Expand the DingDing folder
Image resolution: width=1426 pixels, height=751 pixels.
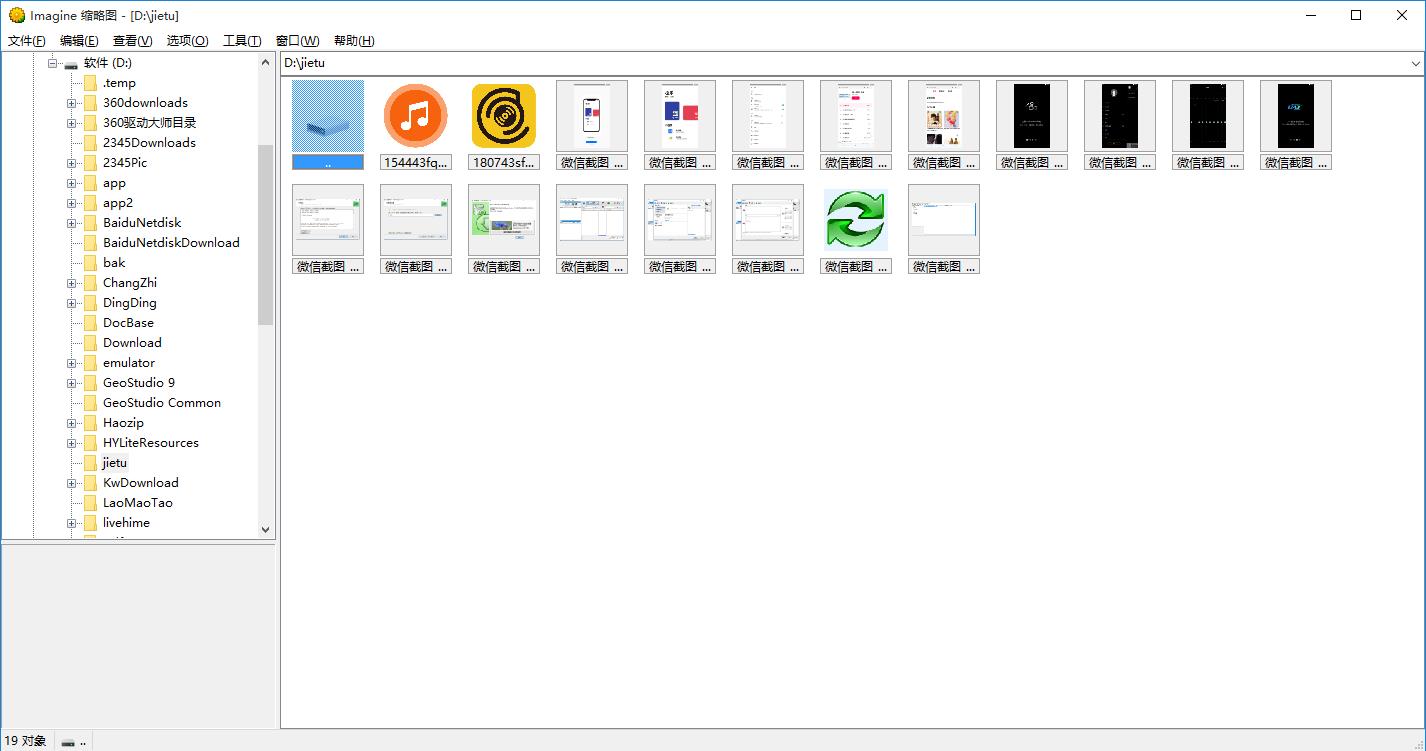point(72,303)
